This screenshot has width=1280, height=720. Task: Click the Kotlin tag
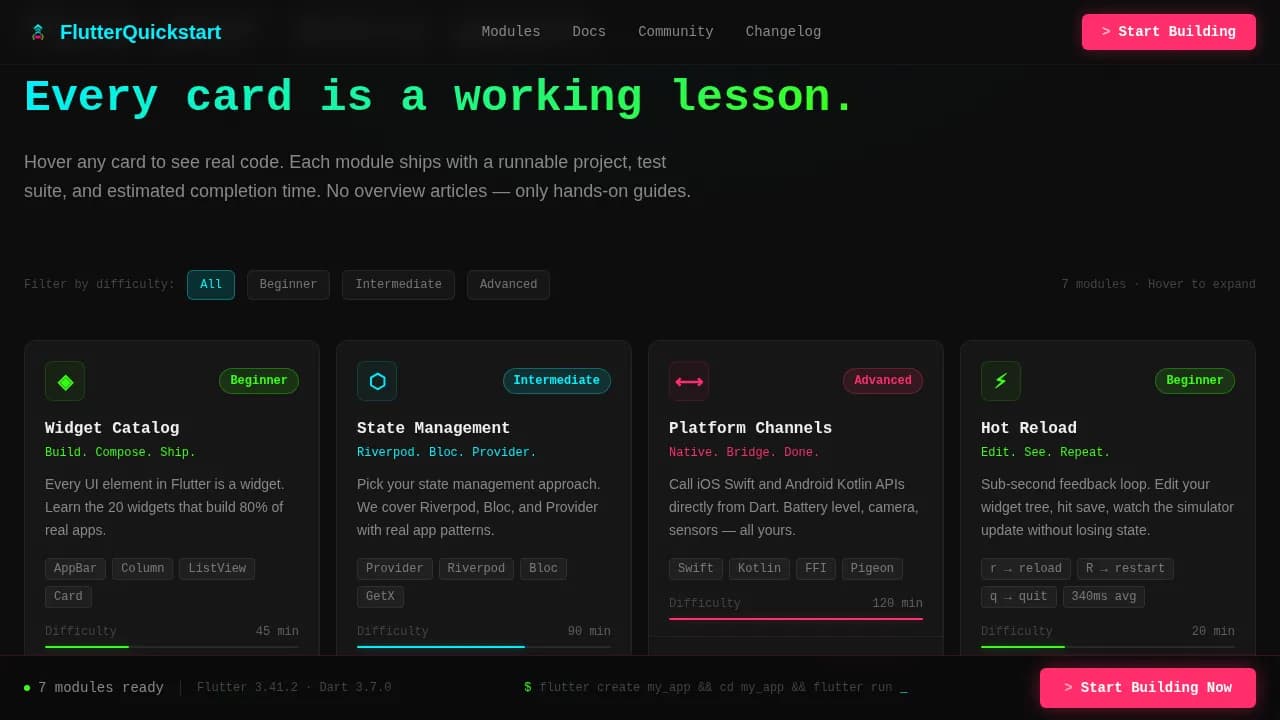[759, 569]
